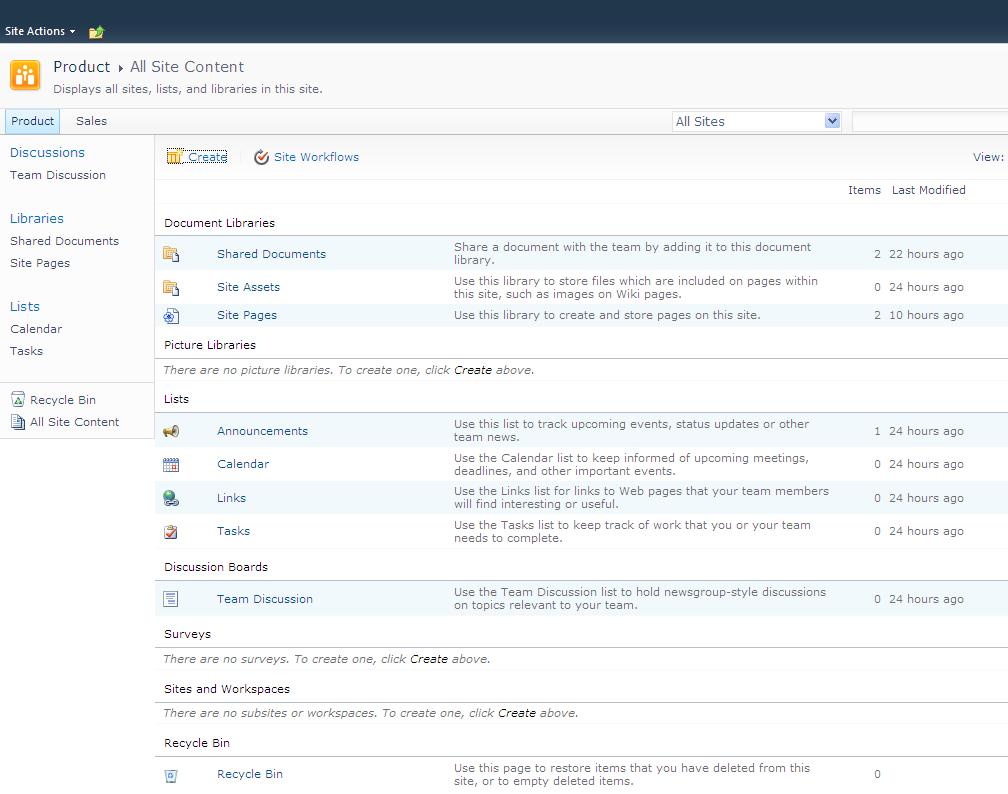Open Site Workflows via its circular icon

(261, 157)
